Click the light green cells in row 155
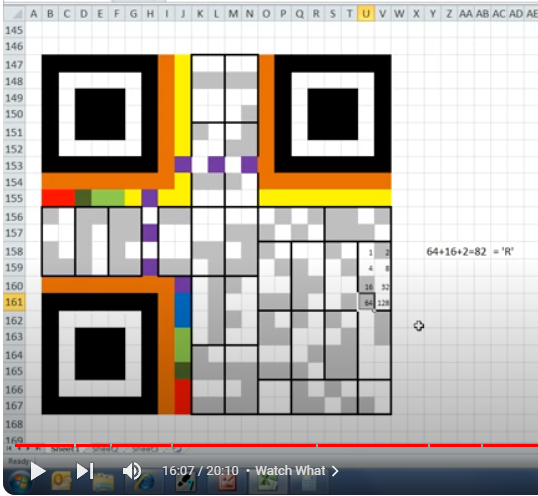The height and width of the screenshot is (496, 538). (108, 198)
